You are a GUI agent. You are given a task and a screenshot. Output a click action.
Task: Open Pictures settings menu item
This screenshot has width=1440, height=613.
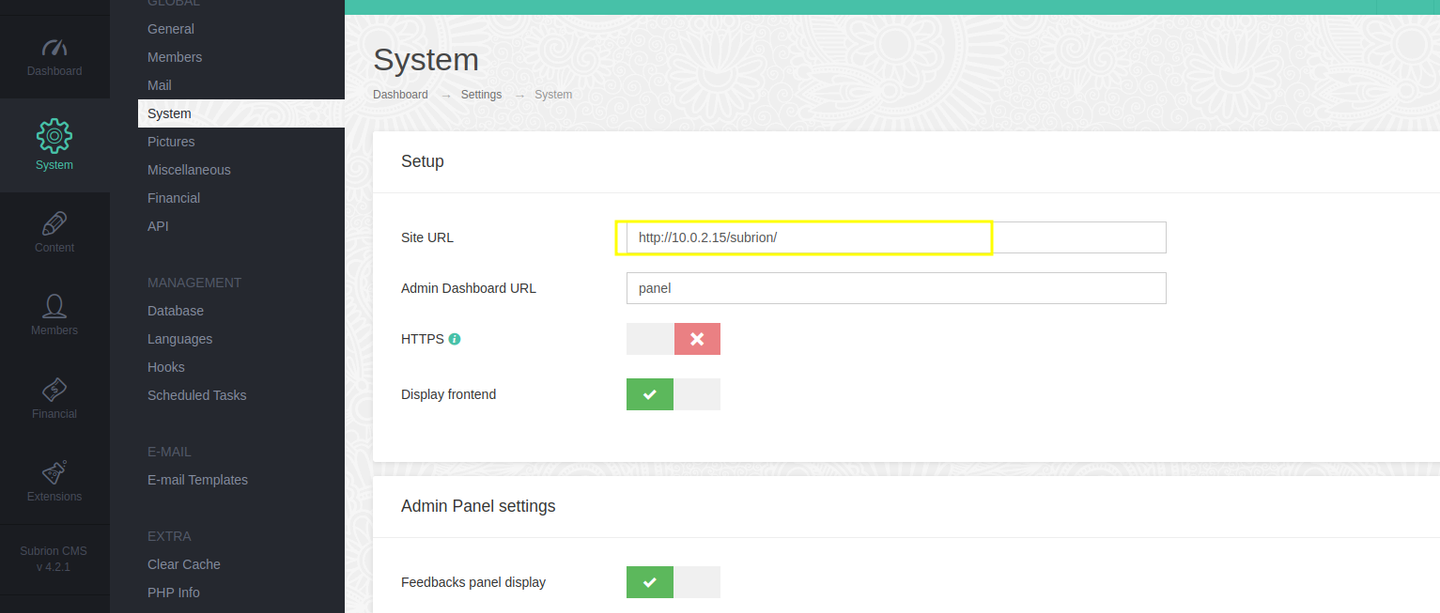171,142
